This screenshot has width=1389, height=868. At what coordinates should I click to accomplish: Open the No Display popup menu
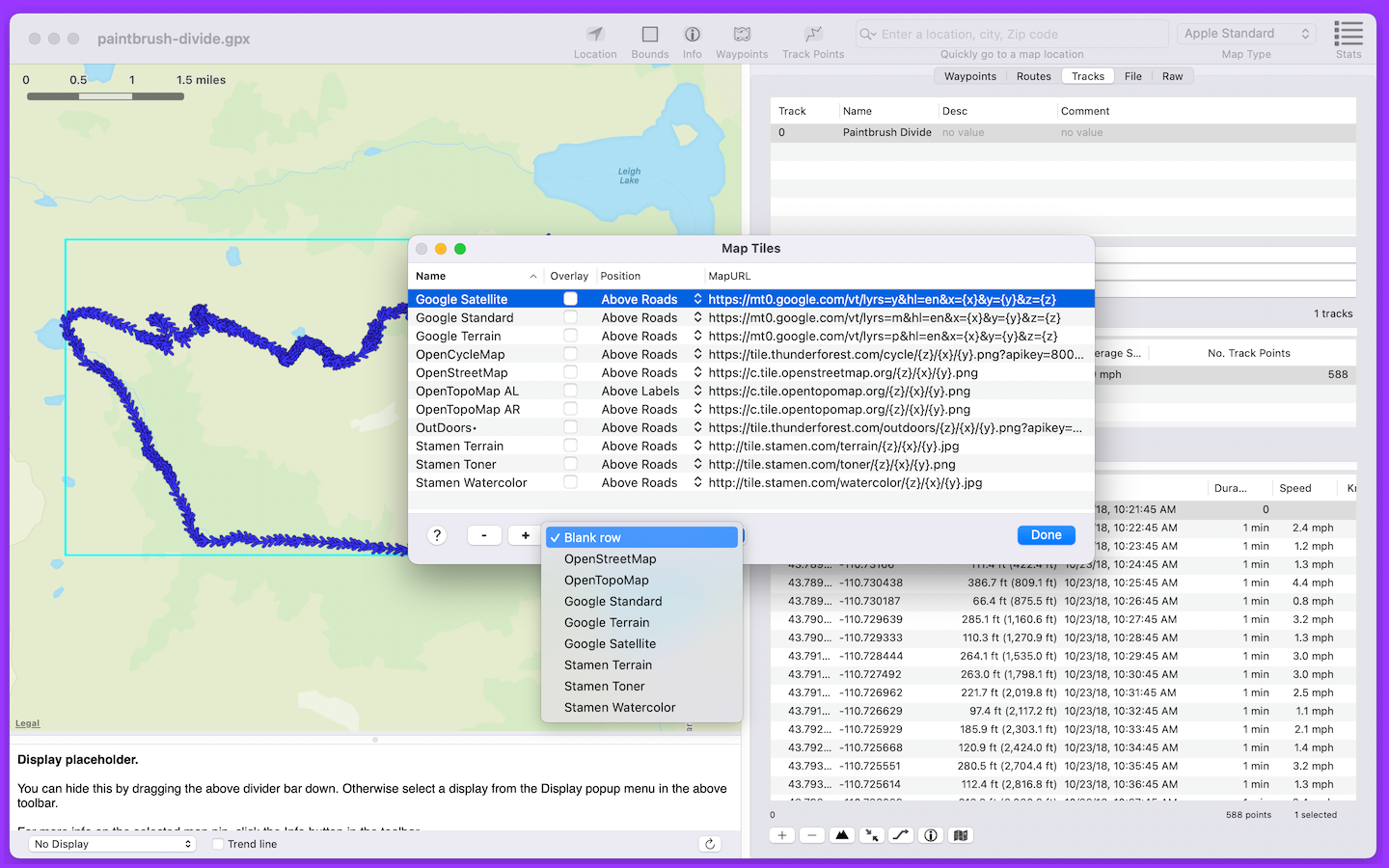point(113,844)
